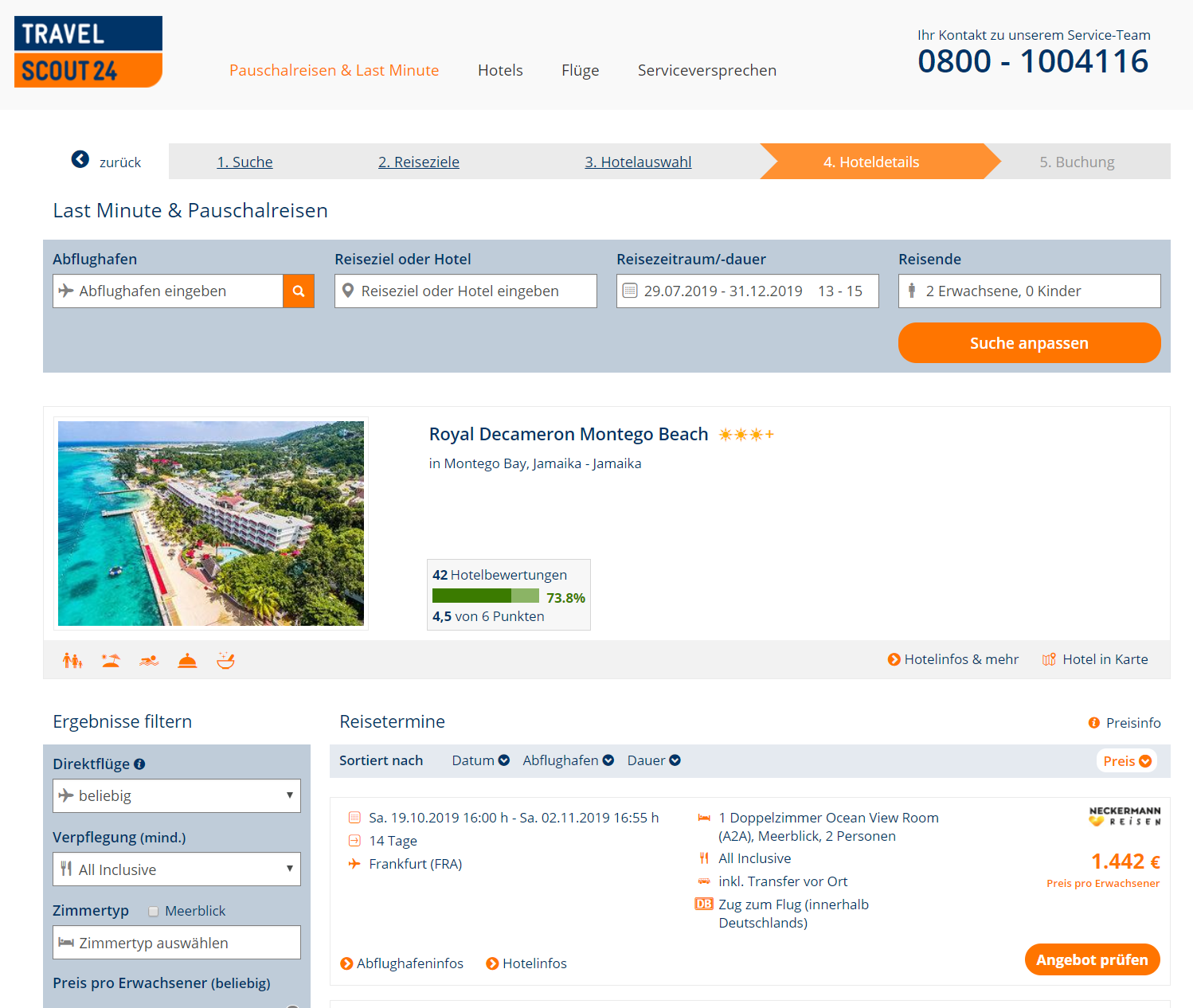1193x1008 pixels.
Task: Click the family-friendly amenity icon
Action: pos(72,660)
